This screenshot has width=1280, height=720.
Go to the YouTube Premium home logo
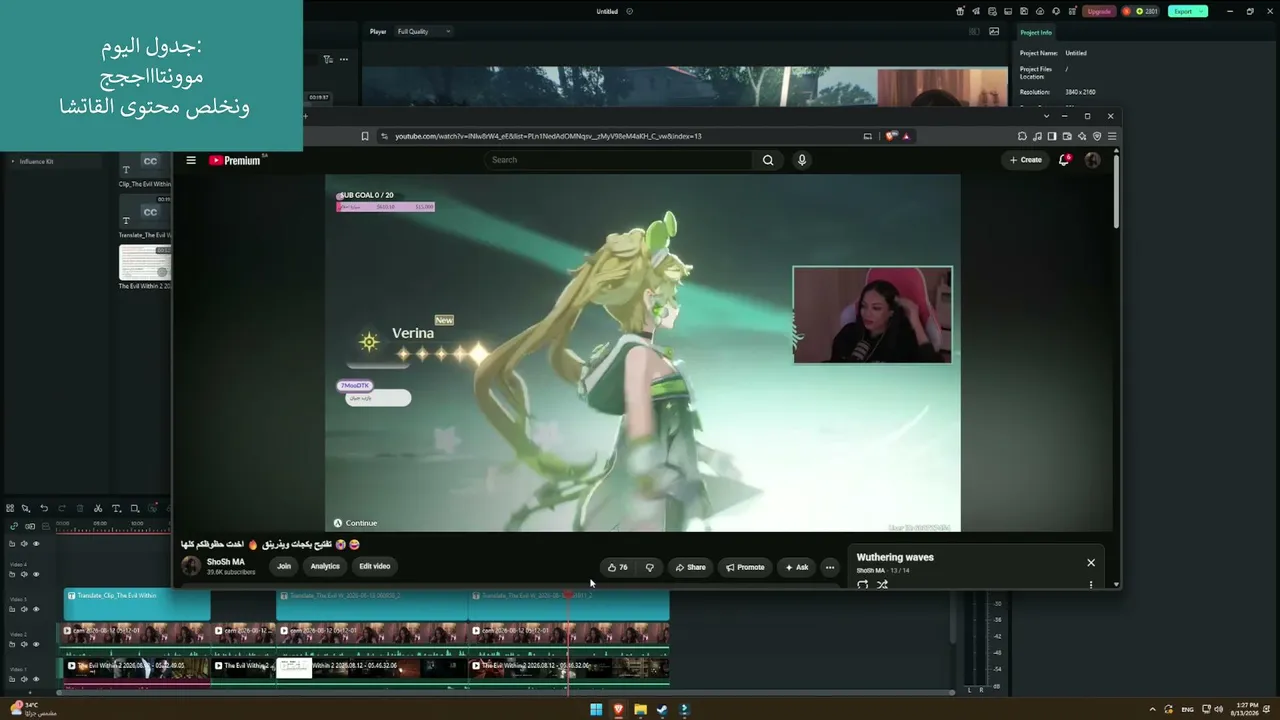click(x=236, y=160)
